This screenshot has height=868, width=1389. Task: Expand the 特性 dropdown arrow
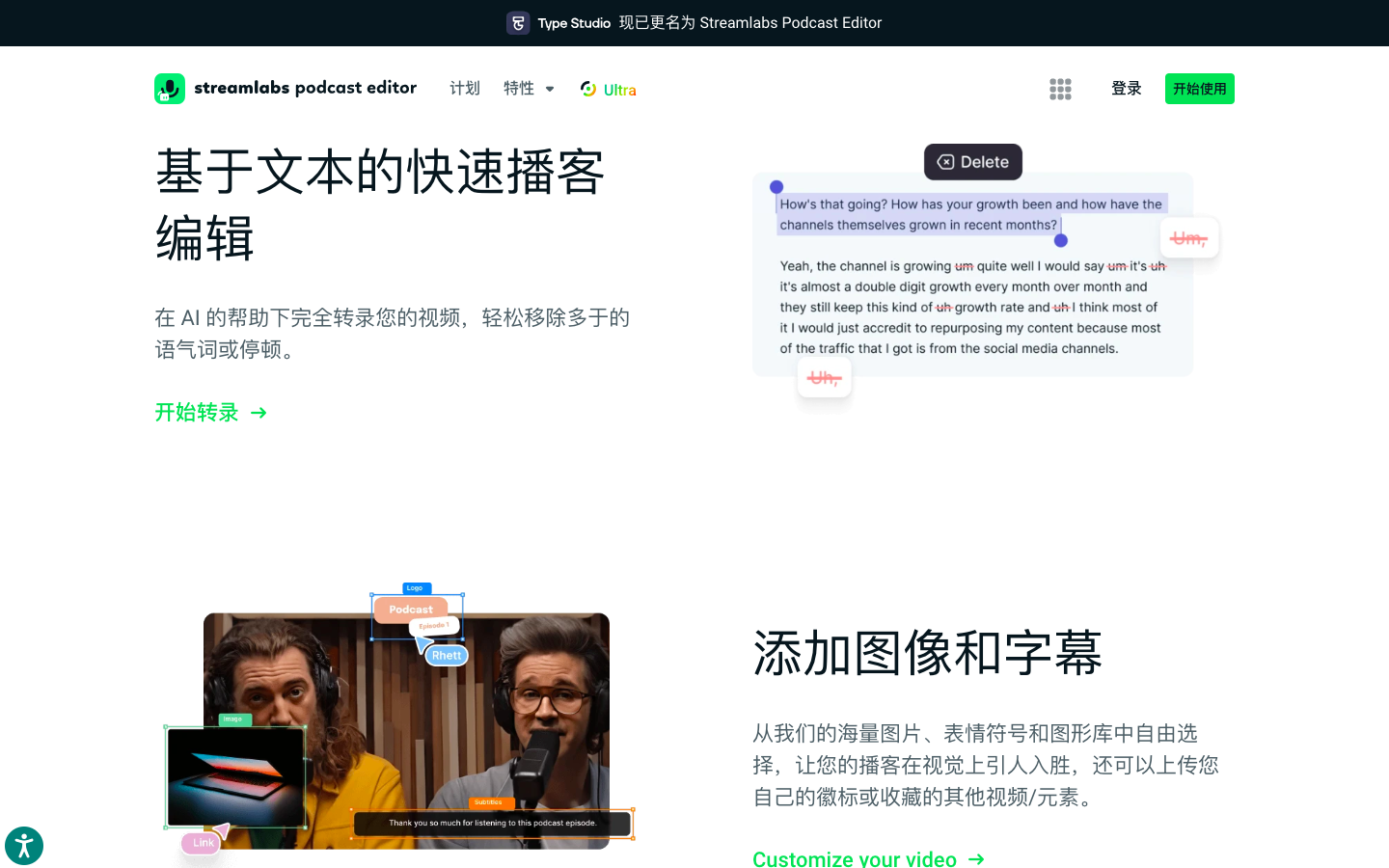[550, 89]
